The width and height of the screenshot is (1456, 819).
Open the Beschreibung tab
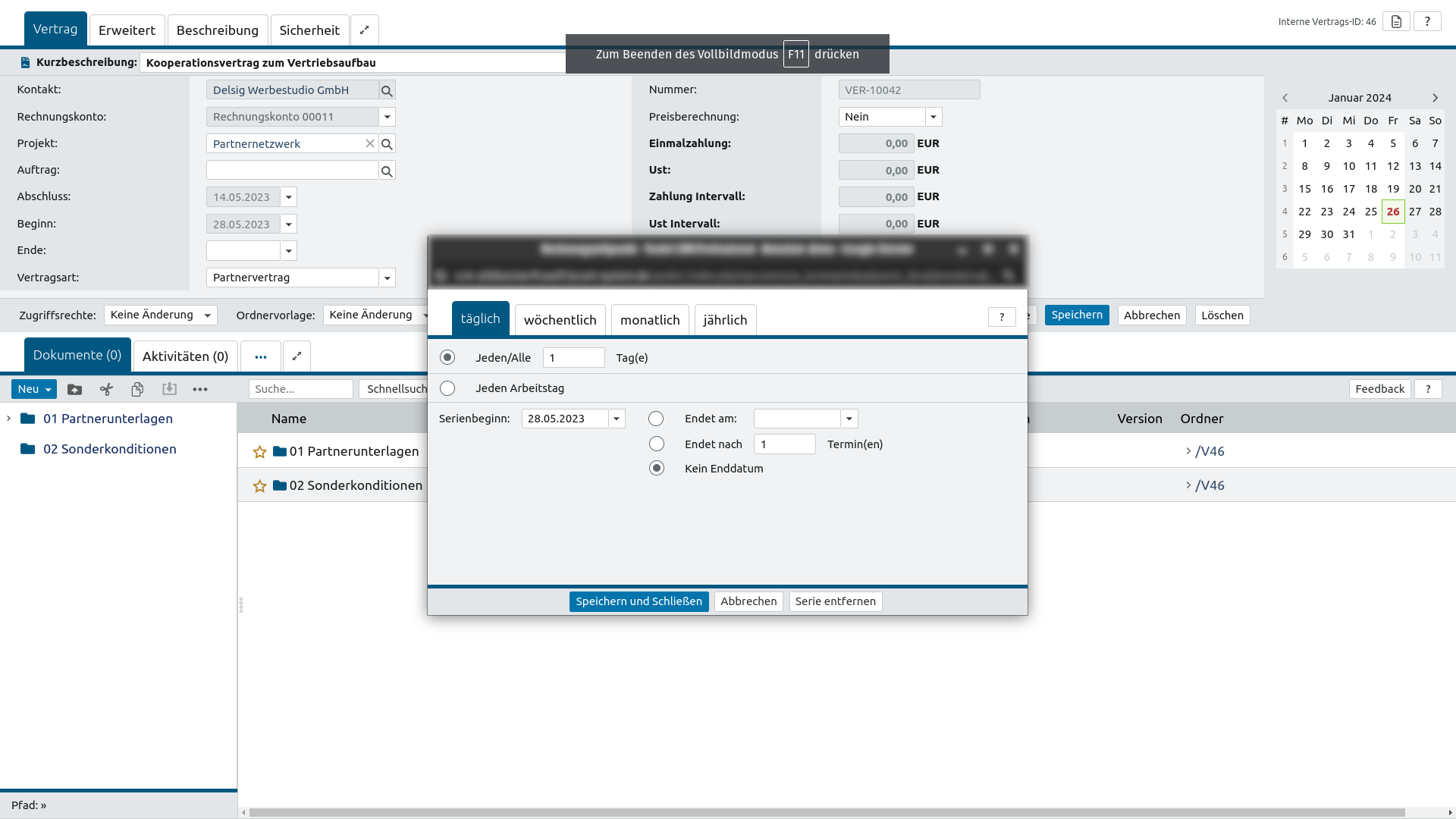(217, 30)
